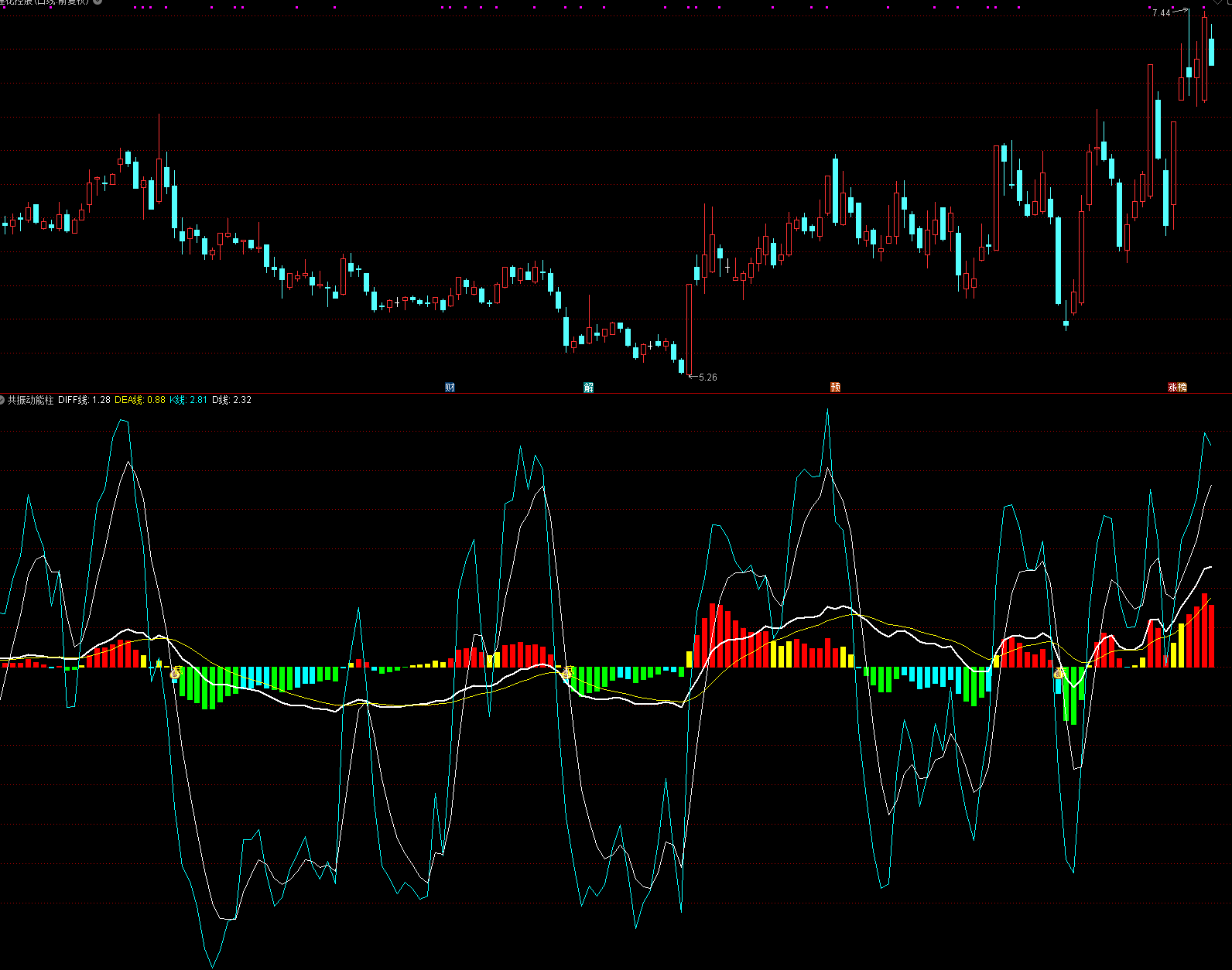
Task: Open the 财 event marker
Action: 450,387
